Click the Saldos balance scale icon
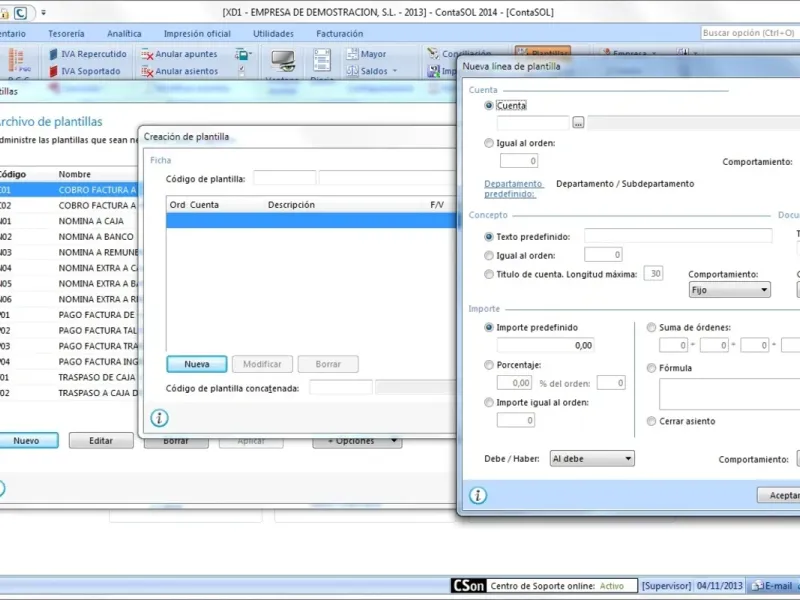The height and width of the screenshot is (600, 800). pos(353,71)
